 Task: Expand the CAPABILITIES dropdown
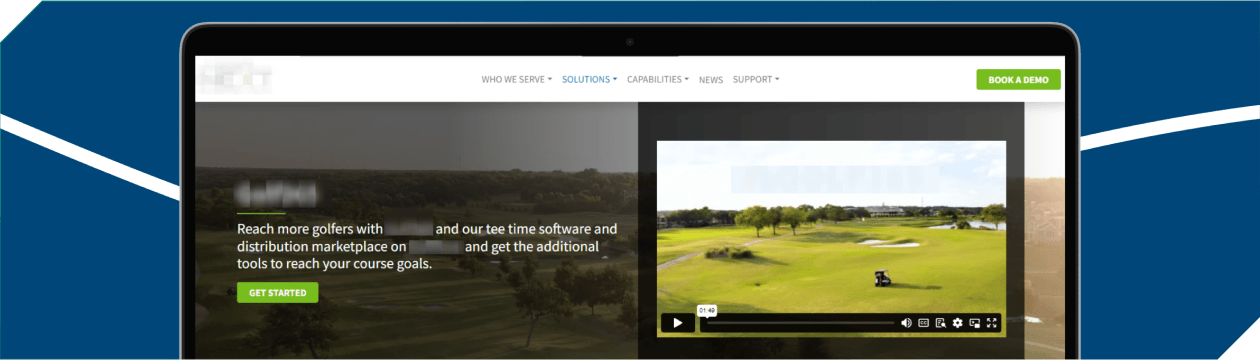tap(657, 80)
